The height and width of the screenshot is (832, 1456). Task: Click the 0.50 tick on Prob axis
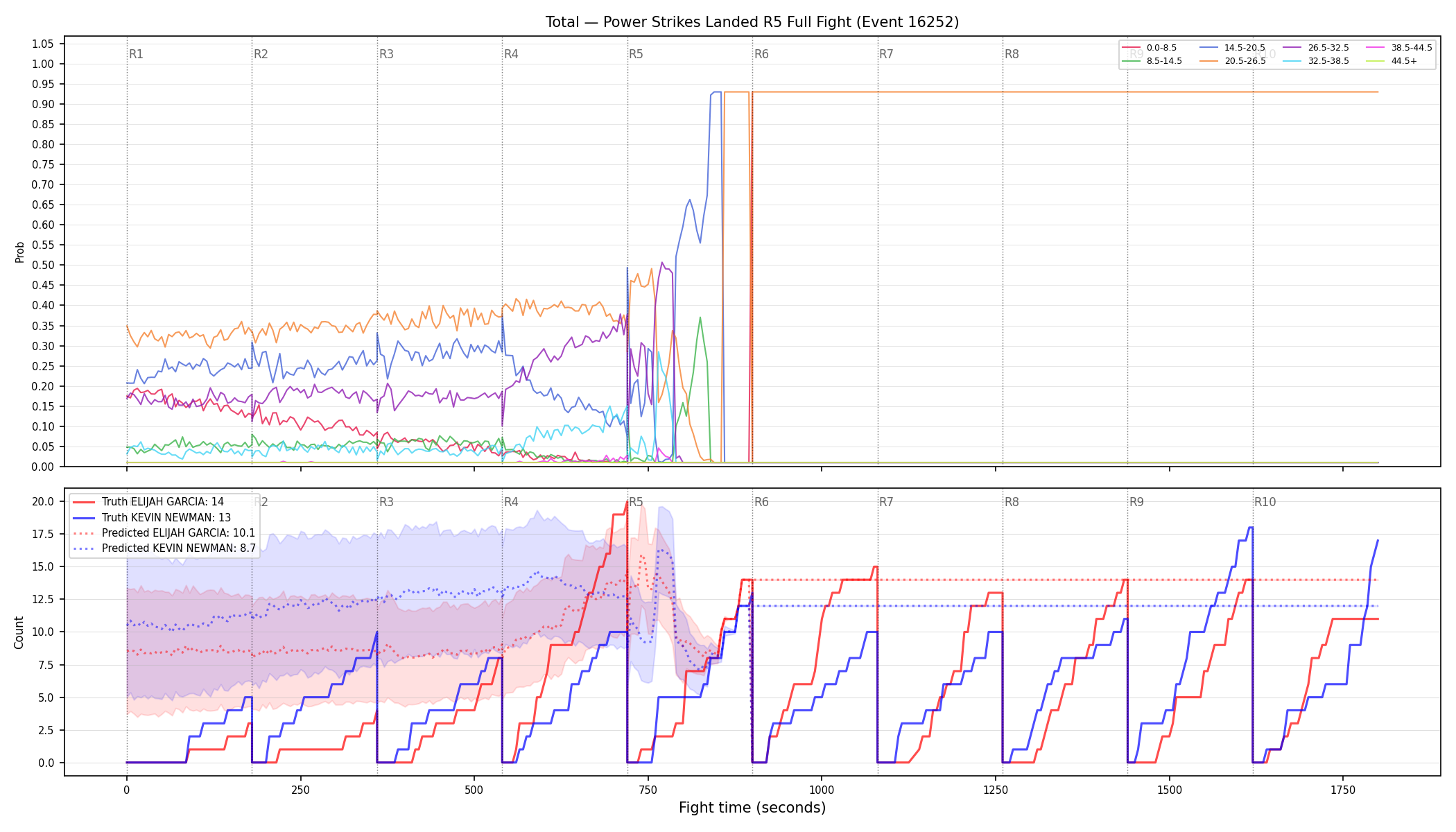(x=43, y=265)
